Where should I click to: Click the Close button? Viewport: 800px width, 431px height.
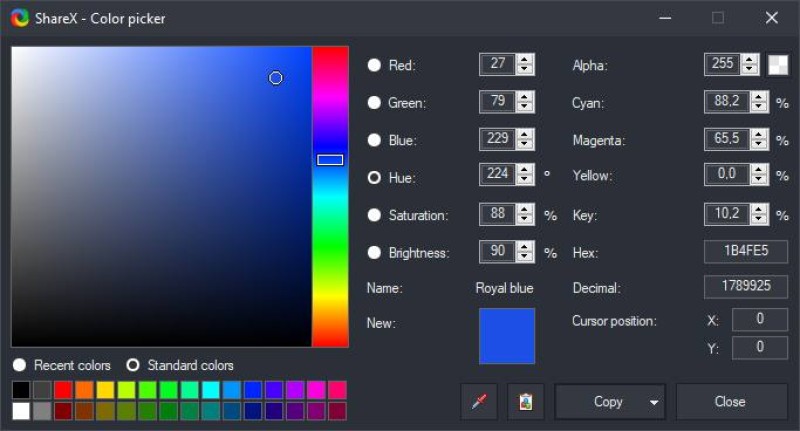[x=730, y=402]
